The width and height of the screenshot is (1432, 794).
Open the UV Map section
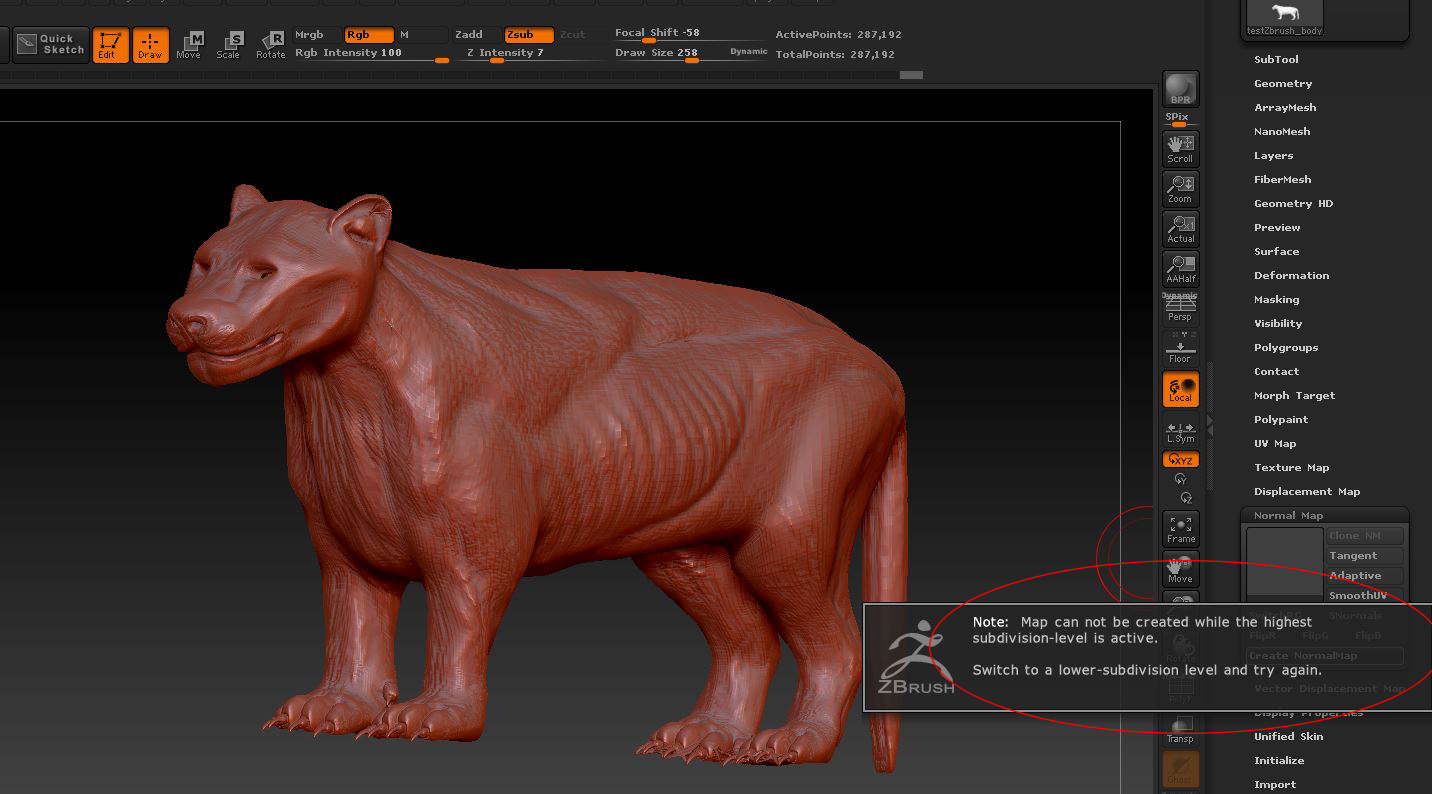click(1275, 444)
